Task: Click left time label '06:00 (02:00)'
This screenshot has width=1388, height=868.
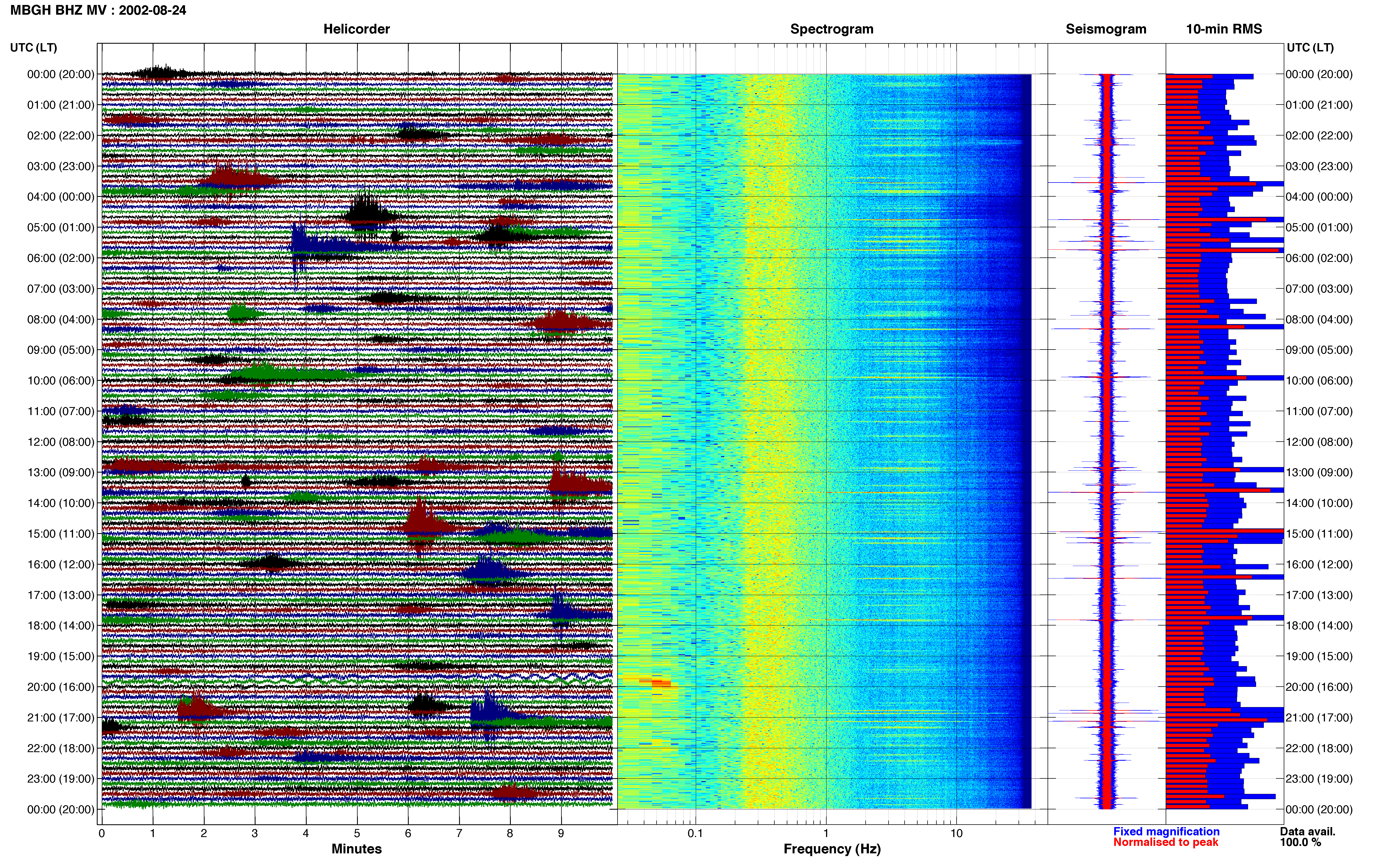Action: (61, 258)
